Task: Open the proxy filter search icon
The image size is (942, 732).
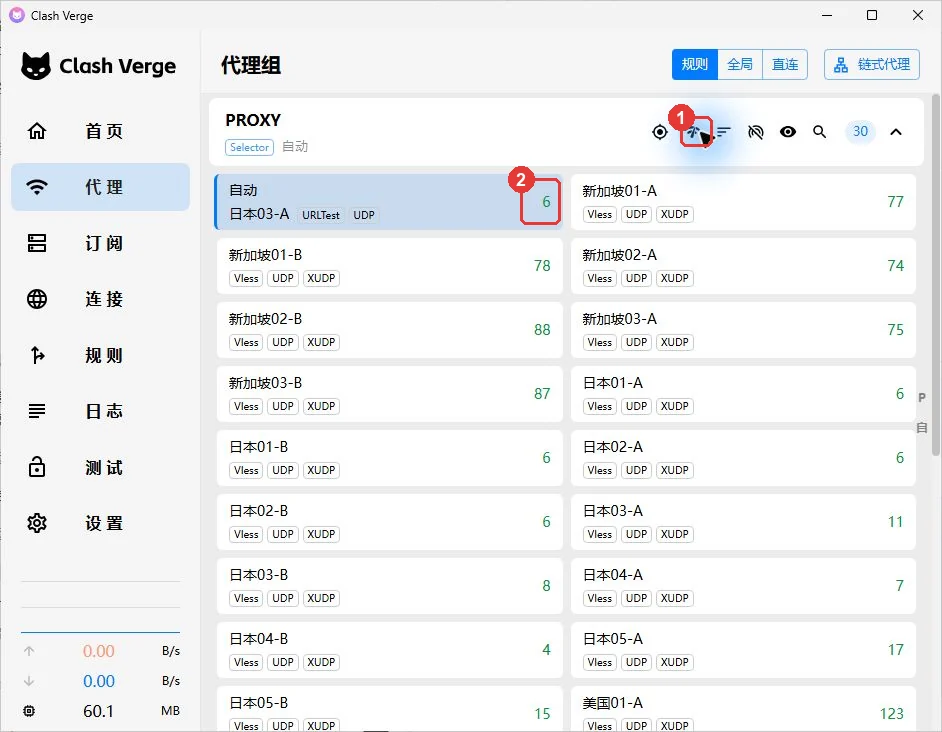Action: coord(819,132)
